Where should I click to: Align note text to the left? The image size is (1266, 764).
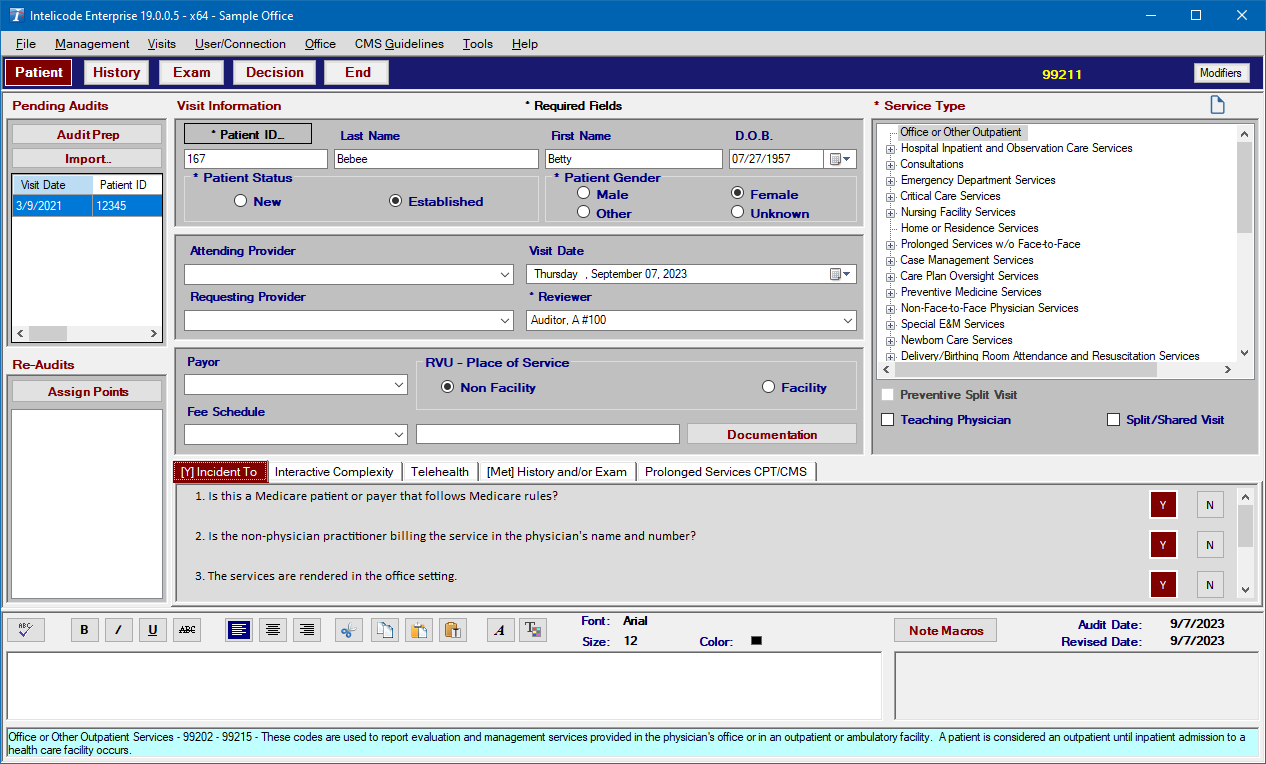(239, 630)
